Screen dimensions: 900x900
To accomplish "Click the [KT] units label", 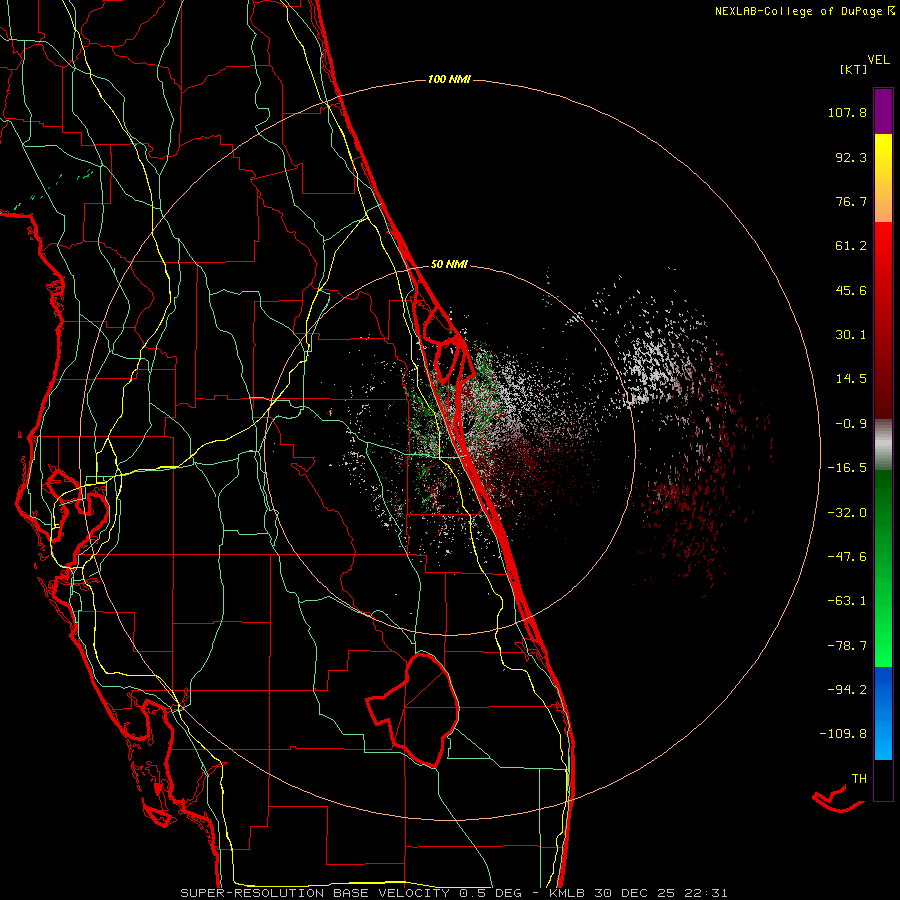I will click(x=853, y=69).
